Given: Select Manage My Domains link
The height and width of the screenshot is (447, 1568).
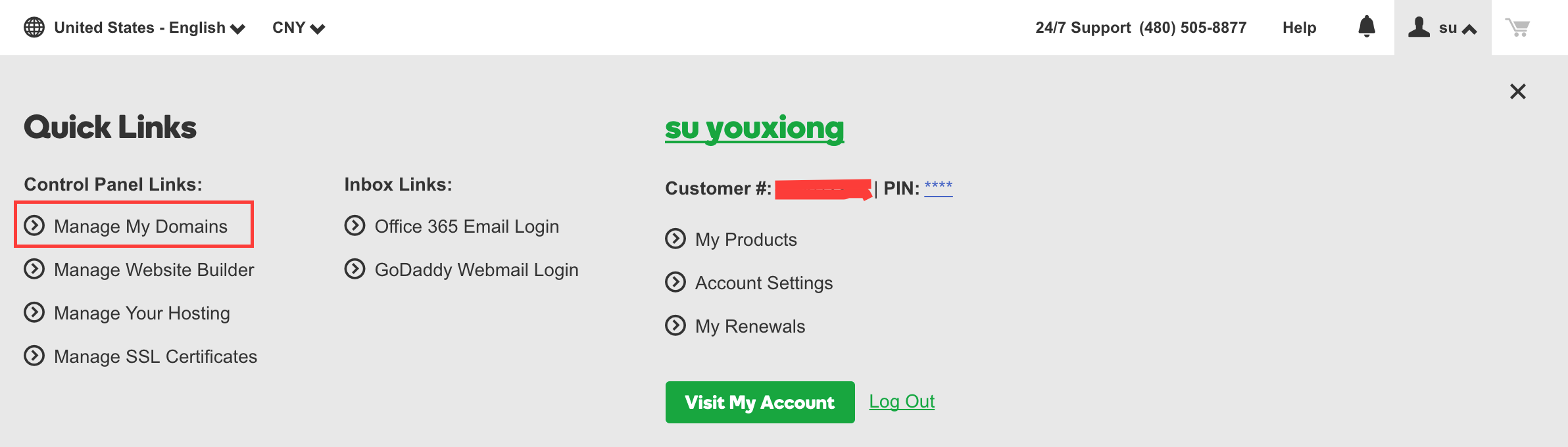Looking at the screenshot, I should 141,226.
